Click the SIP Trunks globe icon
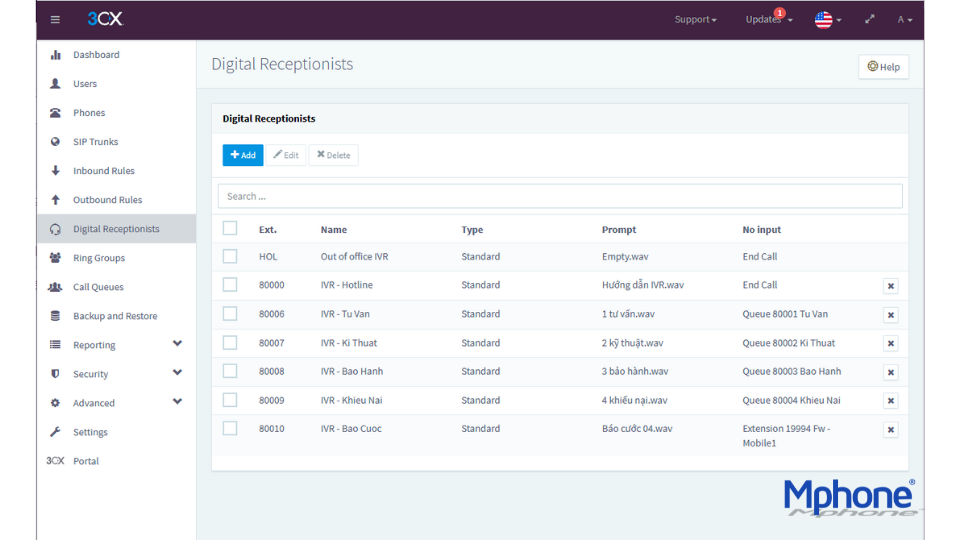The width and height of the screenshot is (960, 540). [x=55, y=141]
